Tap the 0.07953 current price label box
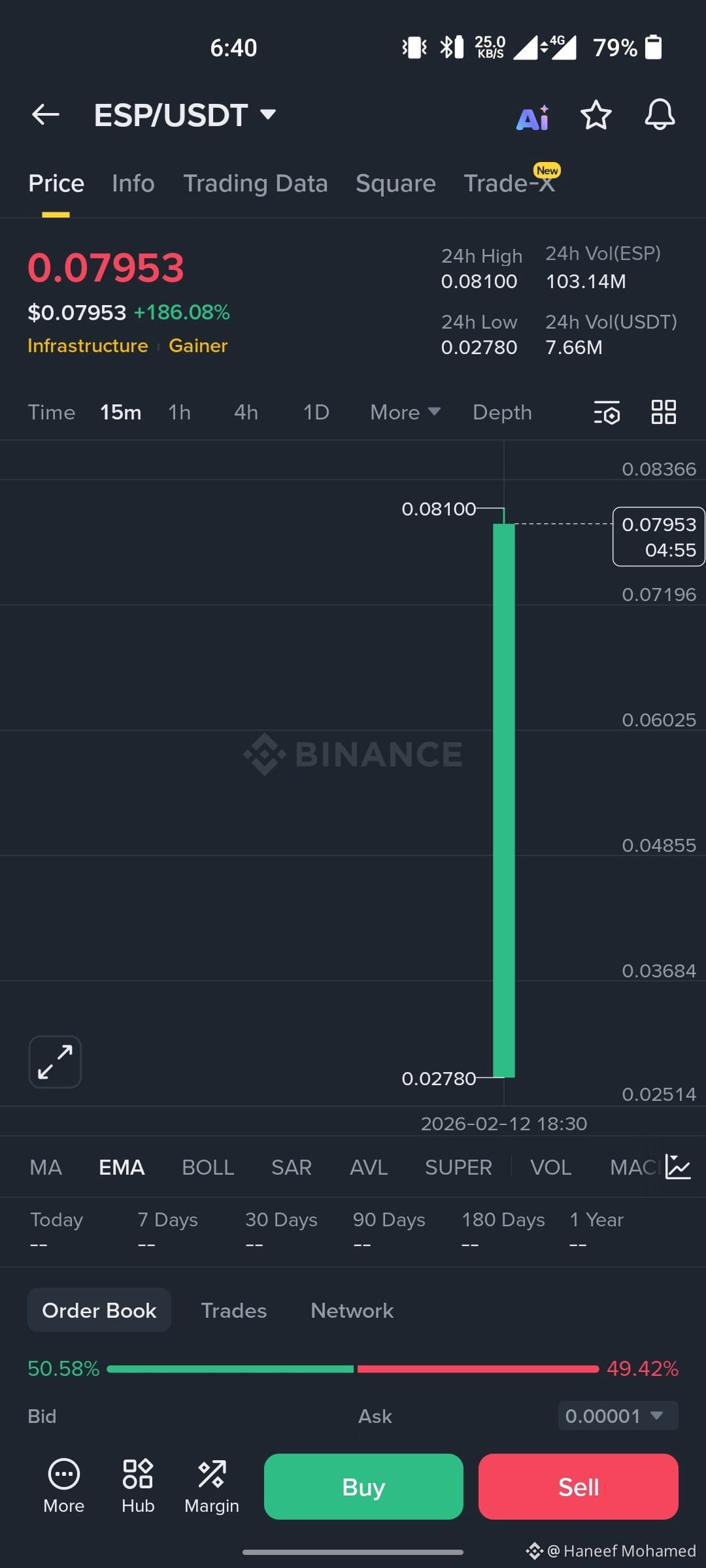This screenshot has width=706, height=1568. (x=658, y=536)
